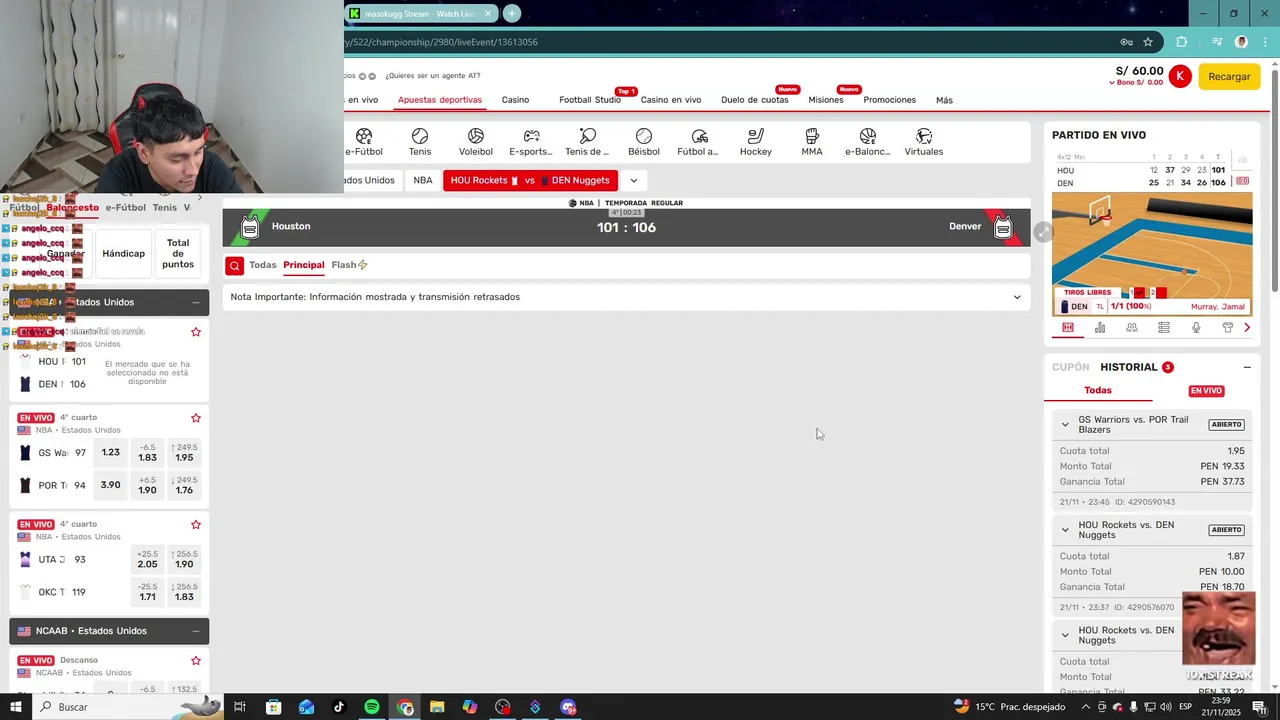Show the court view in live match panel

coord(1068,327)
